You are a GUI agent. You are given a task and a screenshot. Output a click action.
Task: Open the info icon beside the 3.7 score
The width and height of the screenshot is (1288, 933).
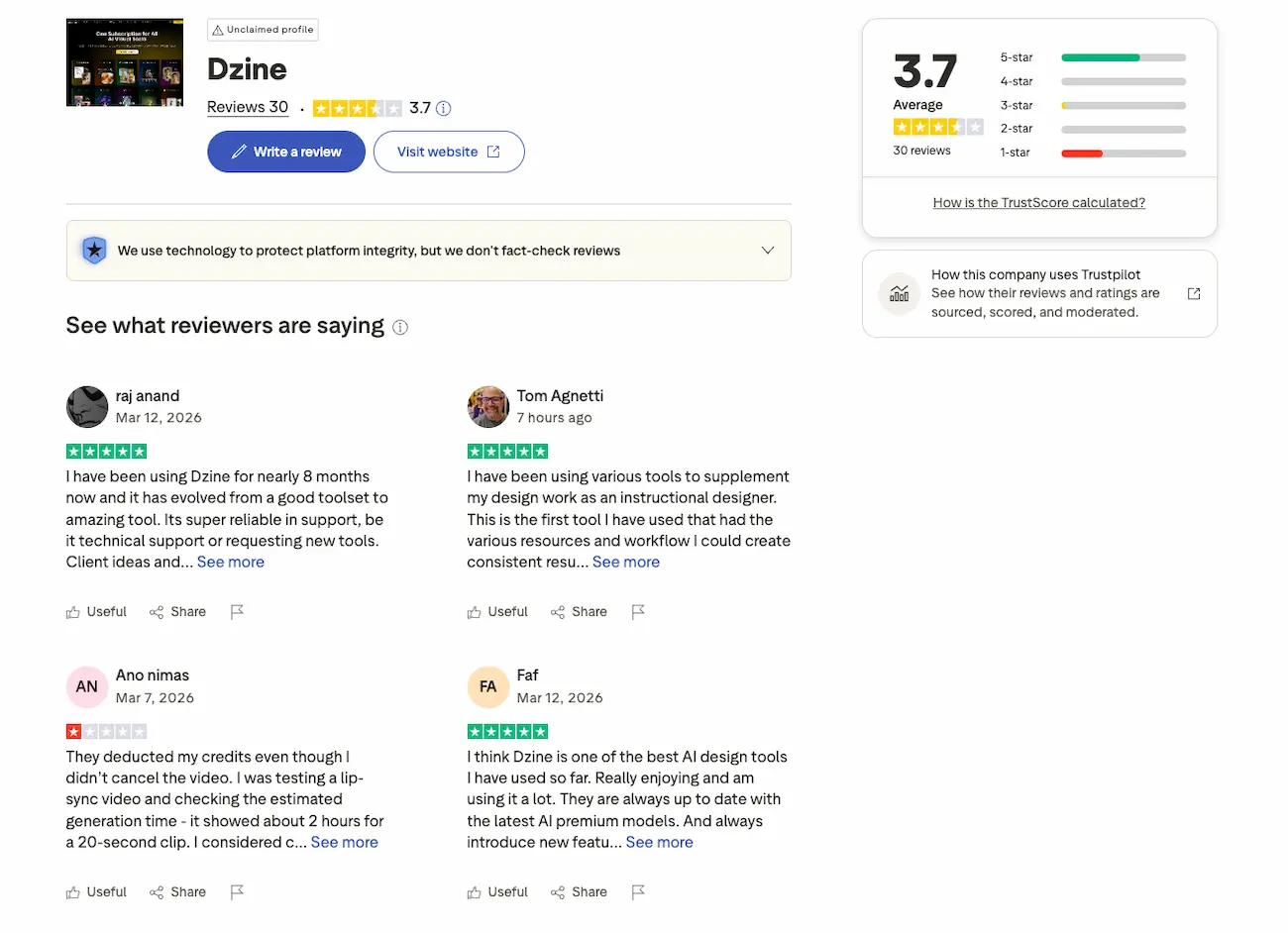click(x=443, y=108)
